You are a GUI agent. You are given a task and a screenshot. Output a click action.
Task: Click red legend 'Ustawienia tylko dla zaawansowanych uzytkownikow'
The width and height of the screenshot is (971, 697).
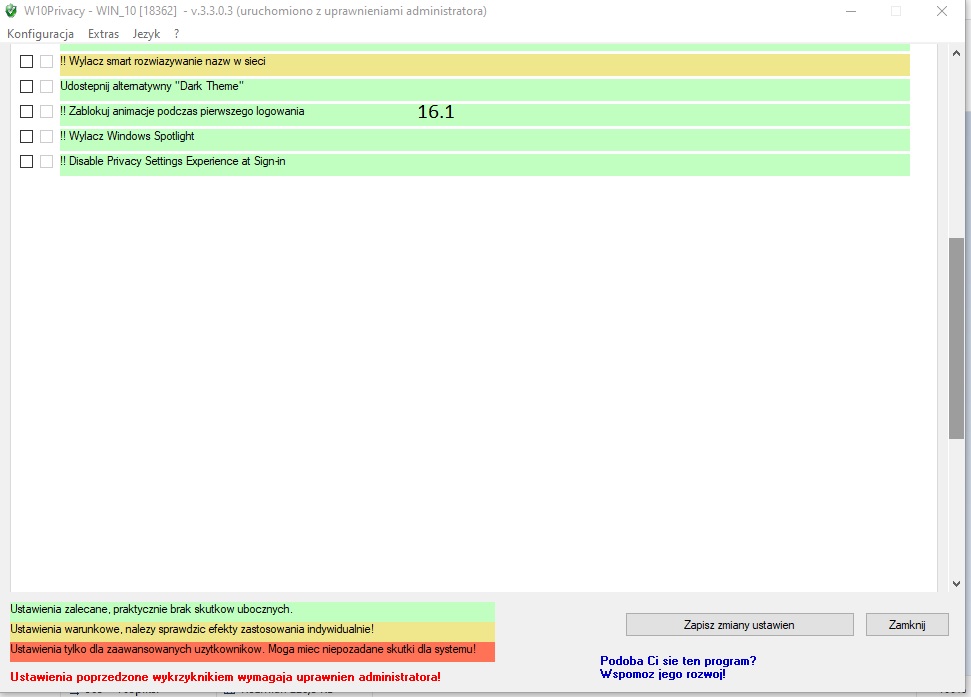252,652
